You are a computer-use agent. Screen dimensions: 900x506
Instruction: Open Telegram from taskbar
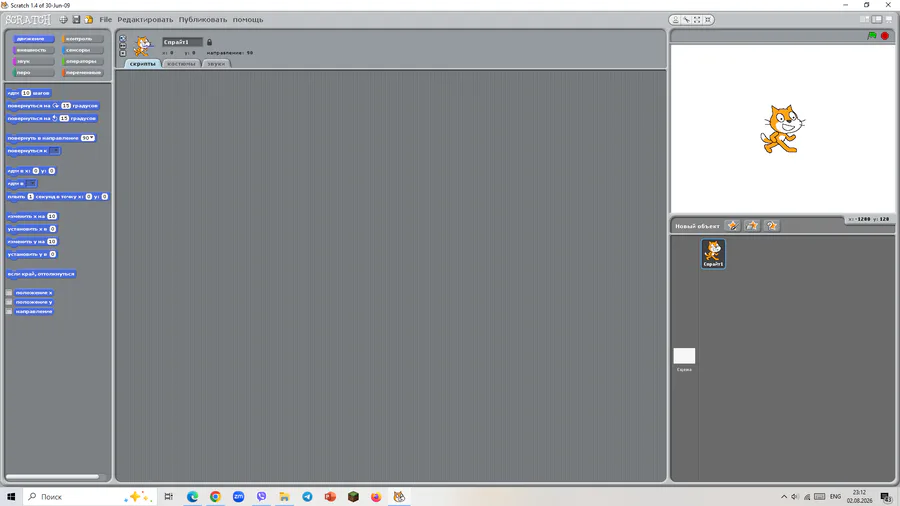click(x=307, y=497)
